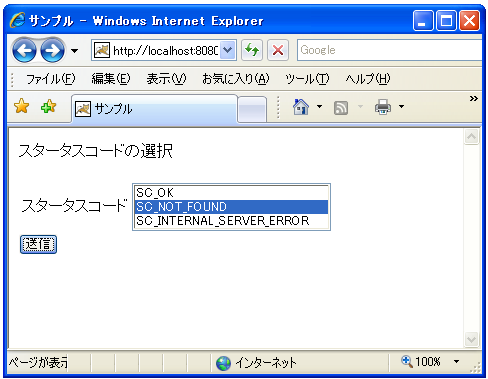Minimize the Internet Explorer window
This screenshot has height=379, width=488.
(x=423, y=21)
